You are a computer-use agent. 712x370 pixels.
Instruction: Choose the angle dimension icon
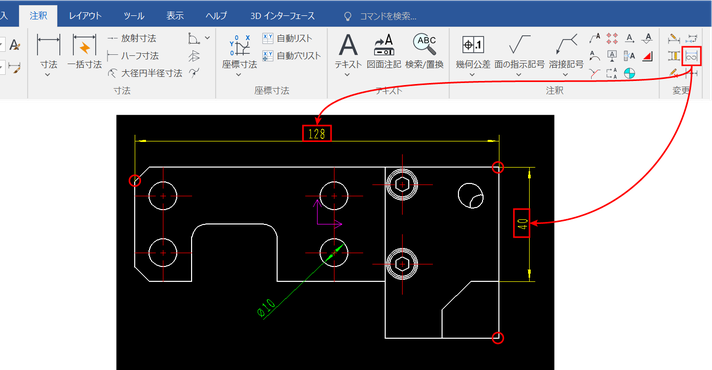tap(194, 39)
